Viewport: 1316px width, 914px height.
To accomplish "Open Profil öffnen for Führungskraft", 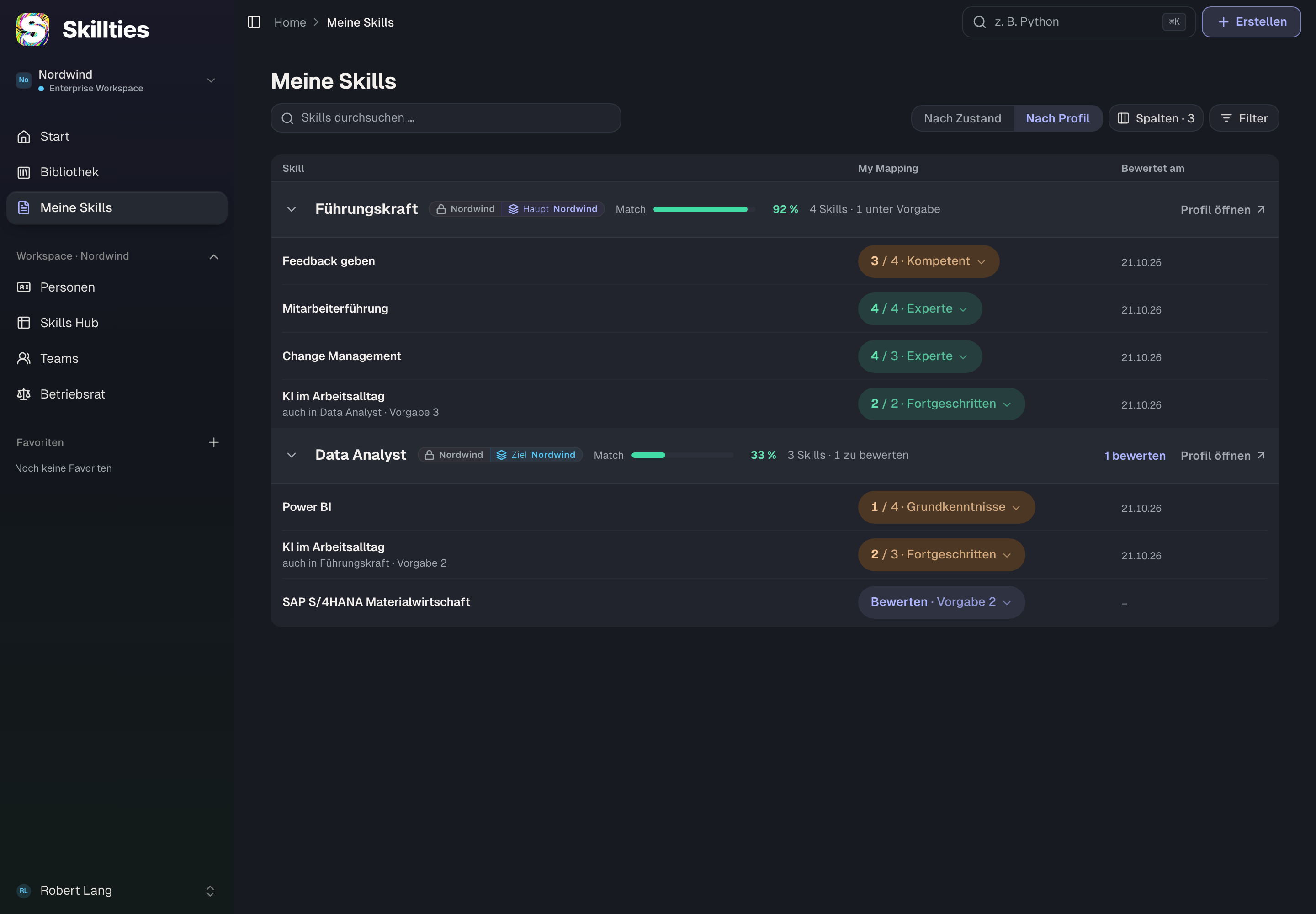I will pos(1223,210).
